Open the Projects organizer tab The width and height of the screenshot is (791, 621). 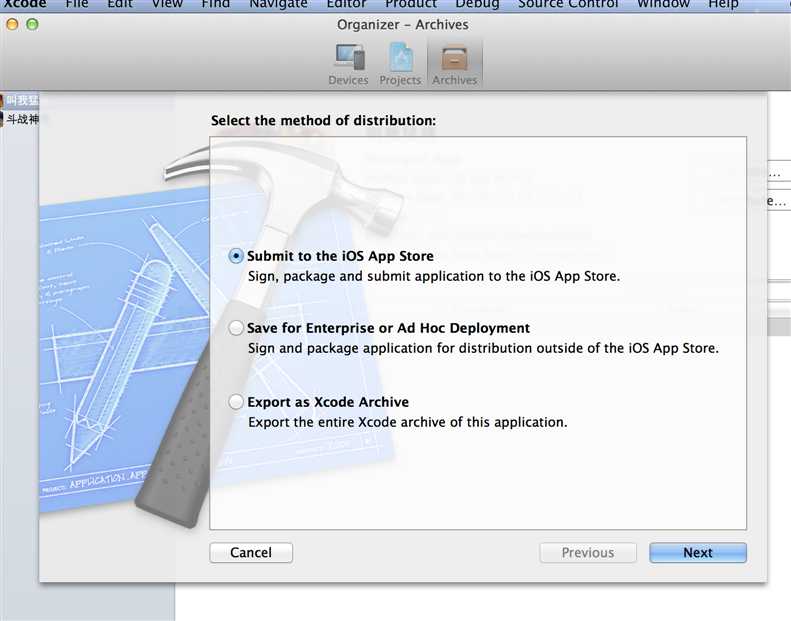coord(400,65)
